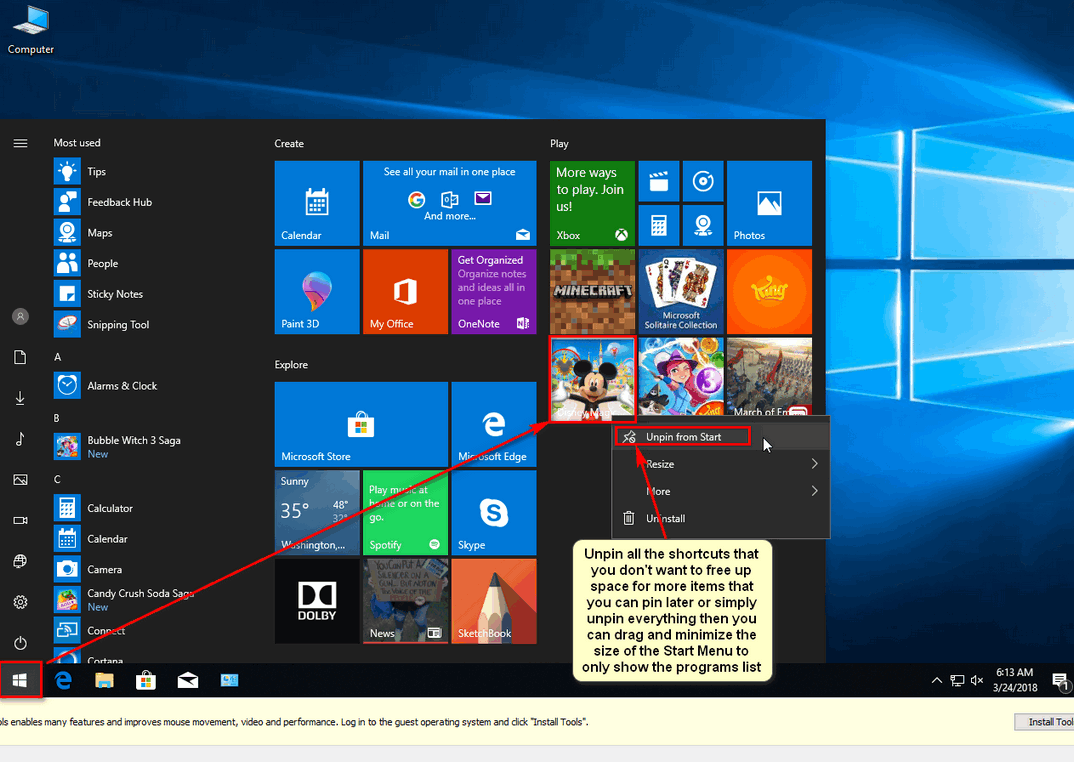Open the small Groove Music disc tile
This screenshot has width=1074, height=762.
(x=703, y=182)
